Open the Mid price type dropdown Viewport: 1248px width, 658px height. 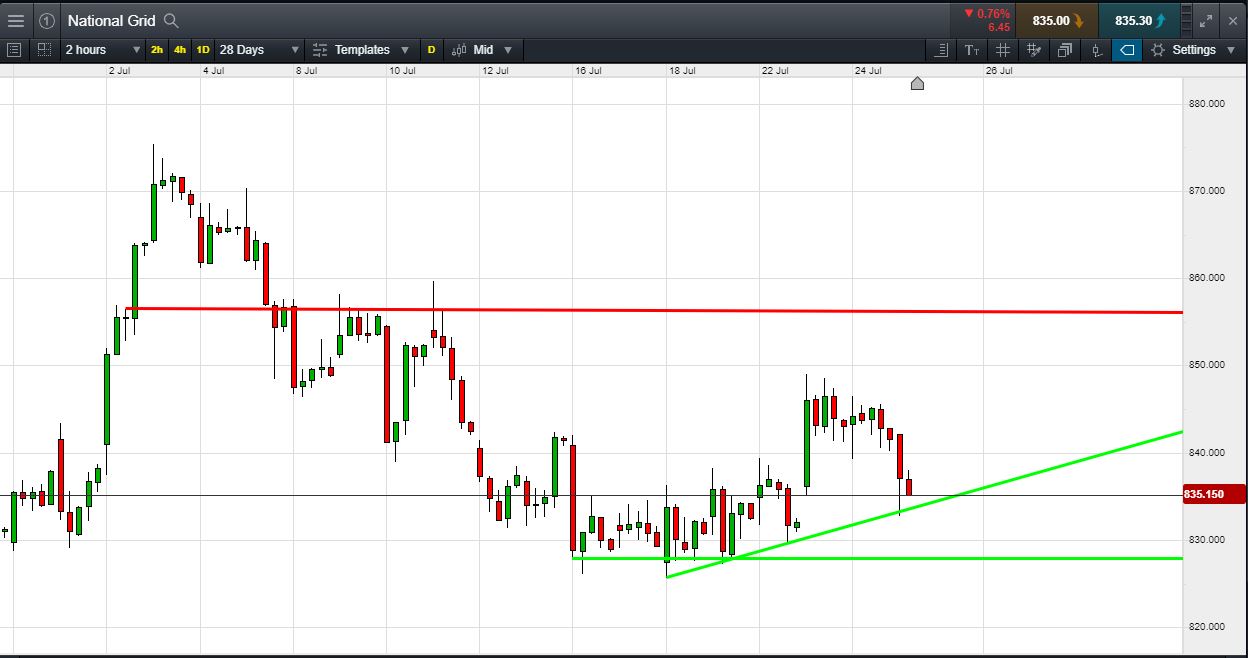click(483, 49)
